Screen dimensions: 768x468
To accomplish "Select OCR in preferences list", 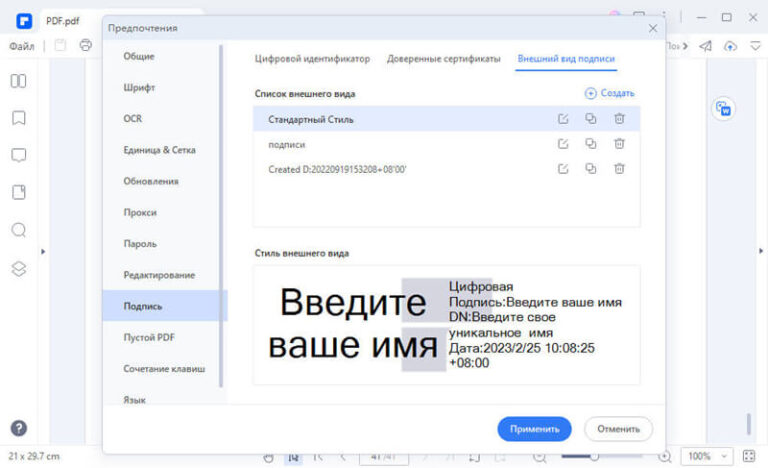I will (133, 118).
